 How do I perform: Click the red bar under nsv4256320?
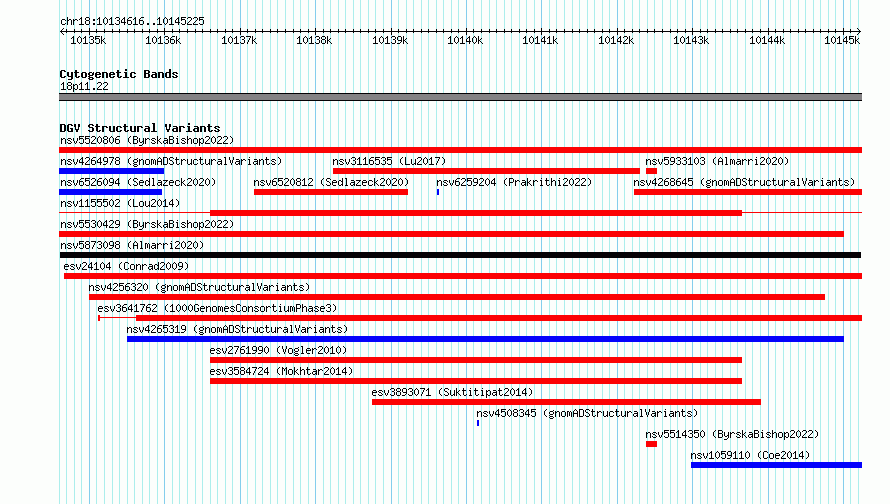pyautogui.click(x=457, y=297)
